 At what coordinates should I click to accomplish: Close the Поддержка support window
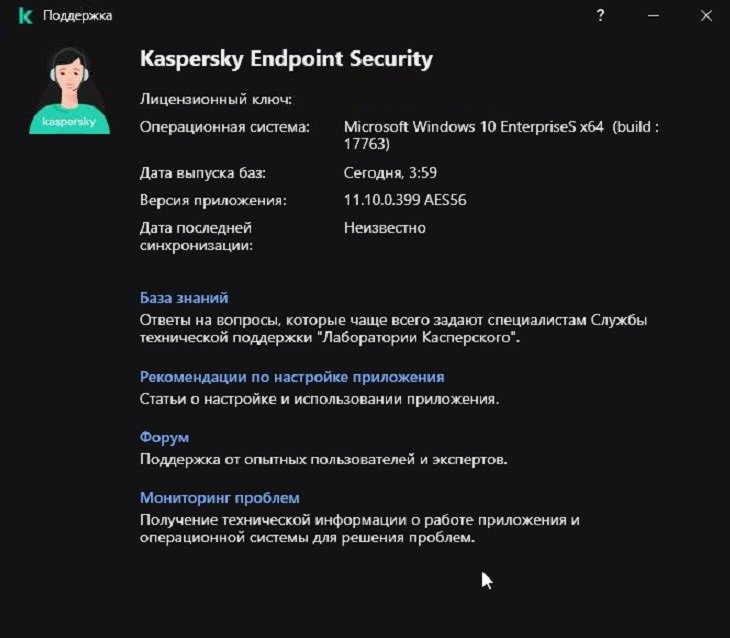pos(705,16)
